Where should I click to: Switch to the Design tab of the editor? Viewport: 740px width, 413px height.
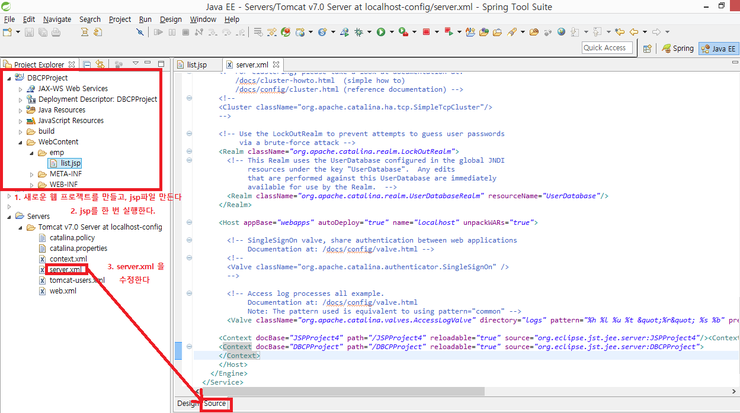186,403
